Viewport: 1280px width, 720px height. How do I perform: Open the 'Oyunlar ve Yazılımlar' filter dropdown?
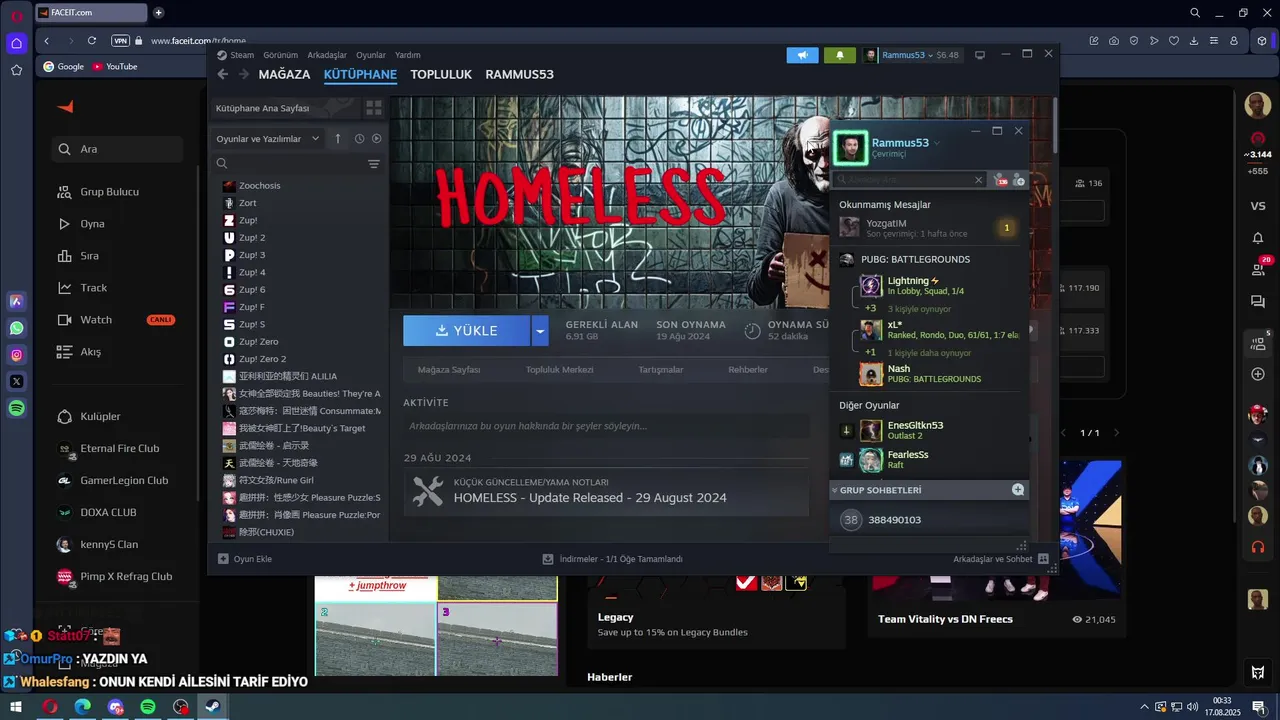(x=268, y=139)
